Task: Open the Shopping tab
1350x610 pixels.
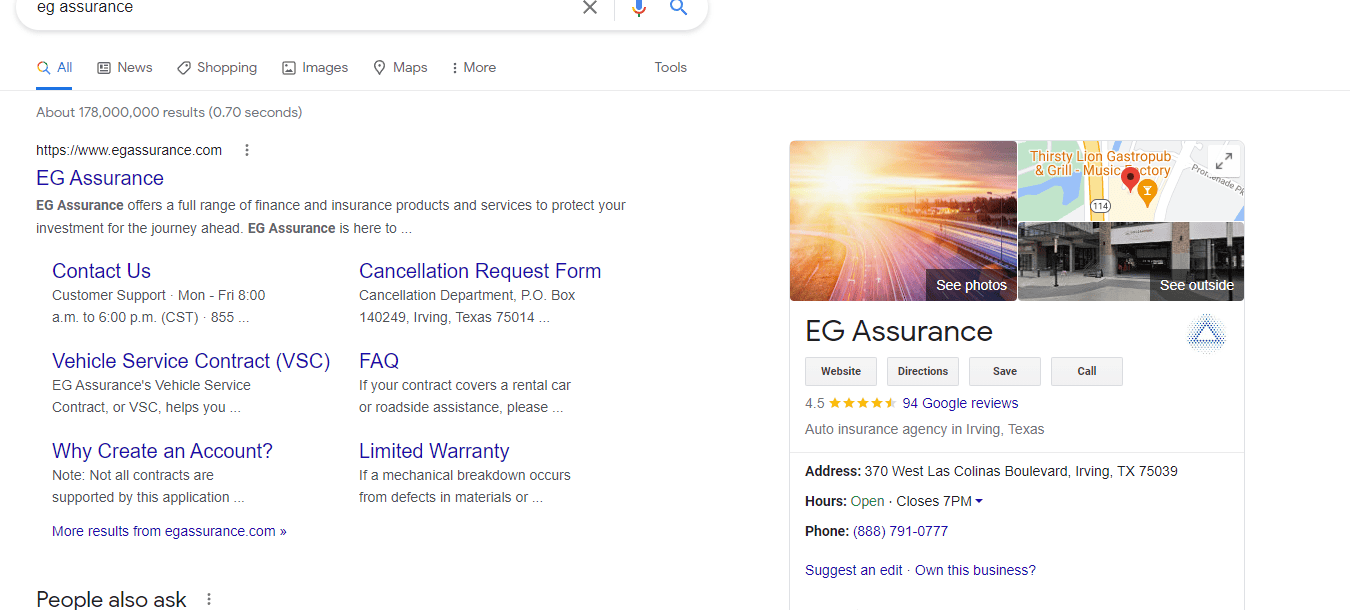Action: click(217, 68)
